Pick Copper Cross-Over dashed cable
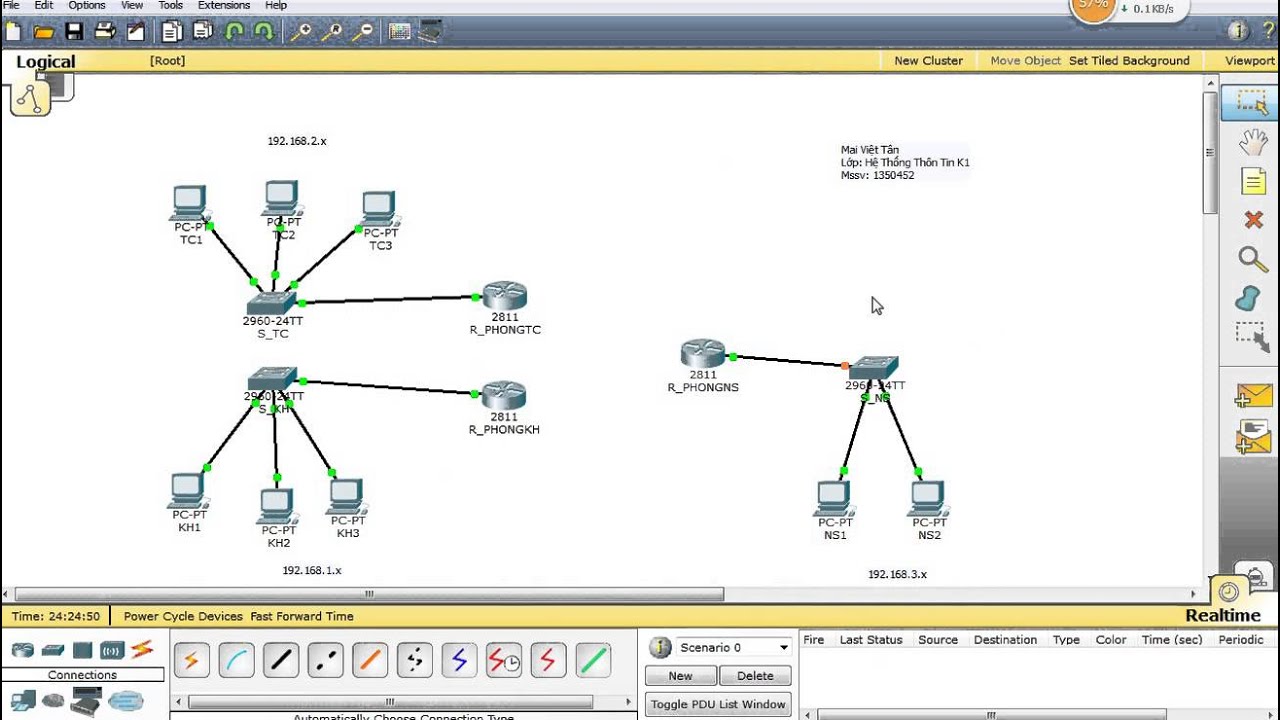The height and width of the screenshot is (720, 1280). click(326, 660)
